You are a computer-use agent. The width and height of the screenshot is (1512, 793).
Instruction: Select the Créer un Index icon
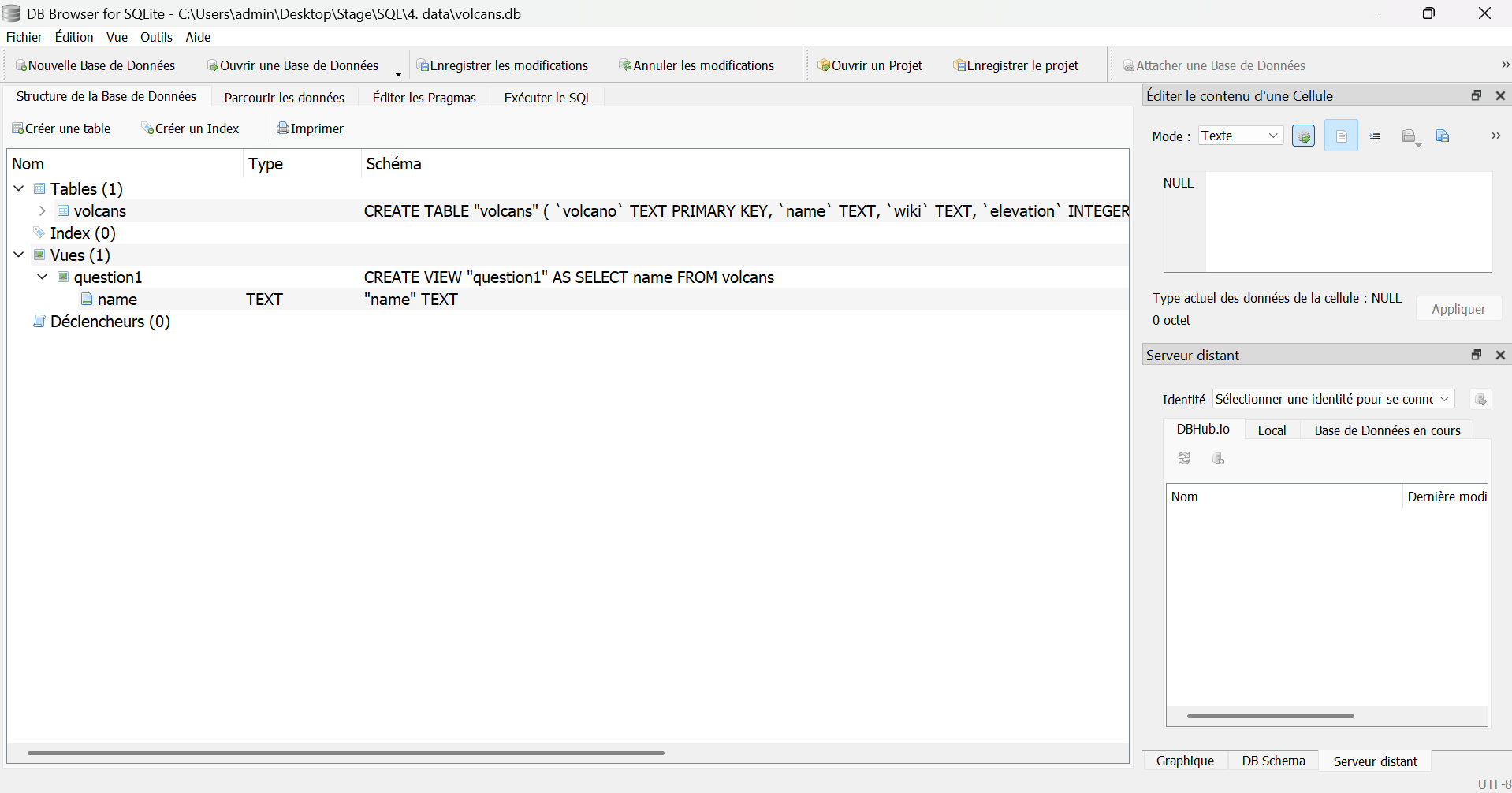147,128
